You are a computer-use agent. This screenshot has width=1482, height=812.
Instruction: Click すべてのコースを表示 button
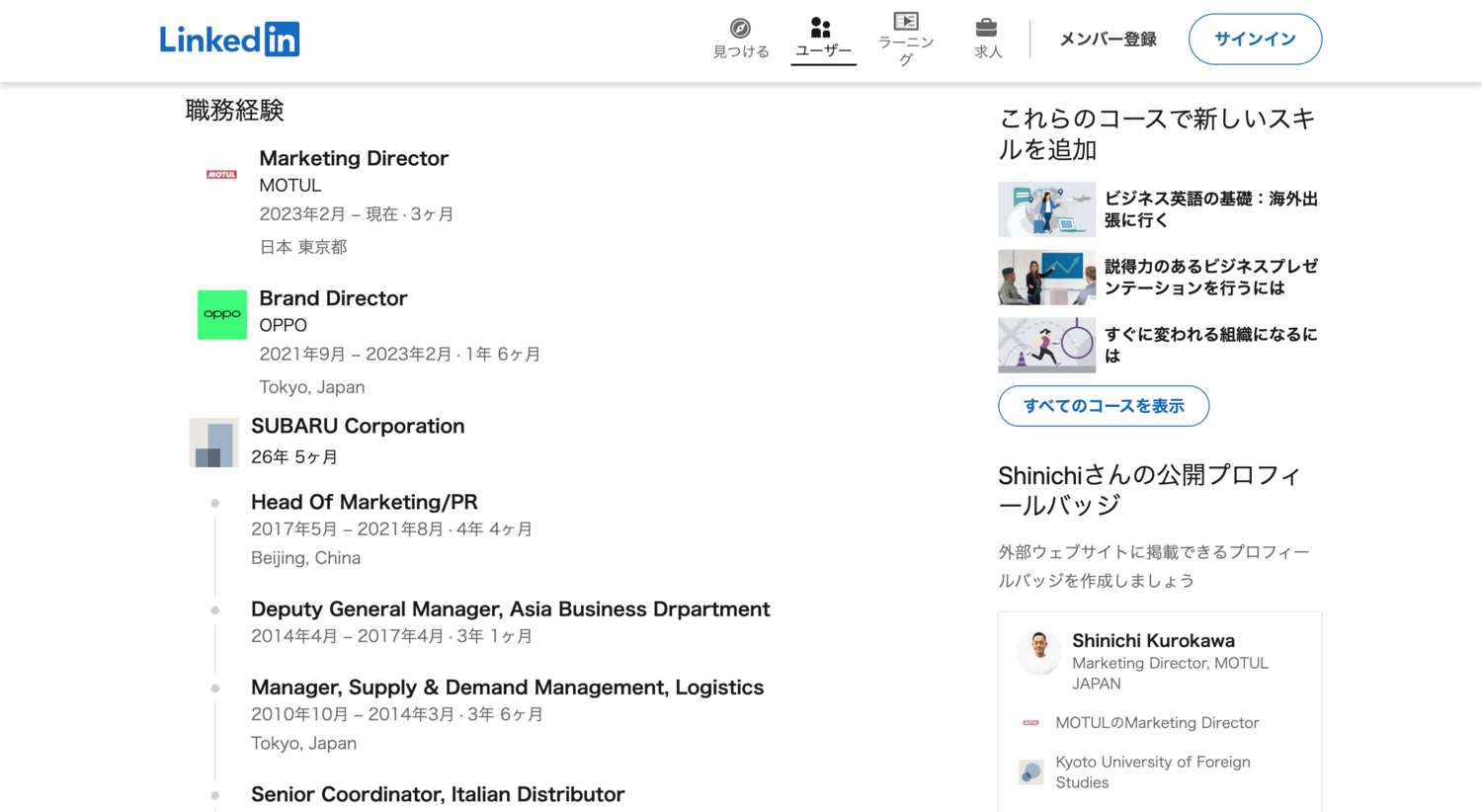click(1104, 406)
